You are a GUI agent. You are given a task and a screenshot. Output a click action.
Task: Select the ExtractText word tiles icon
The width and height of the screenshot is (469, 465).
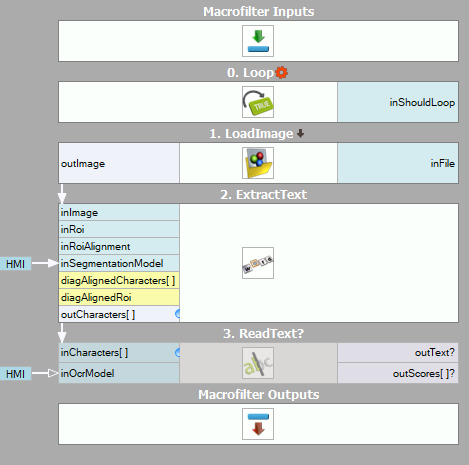[258, 263]
